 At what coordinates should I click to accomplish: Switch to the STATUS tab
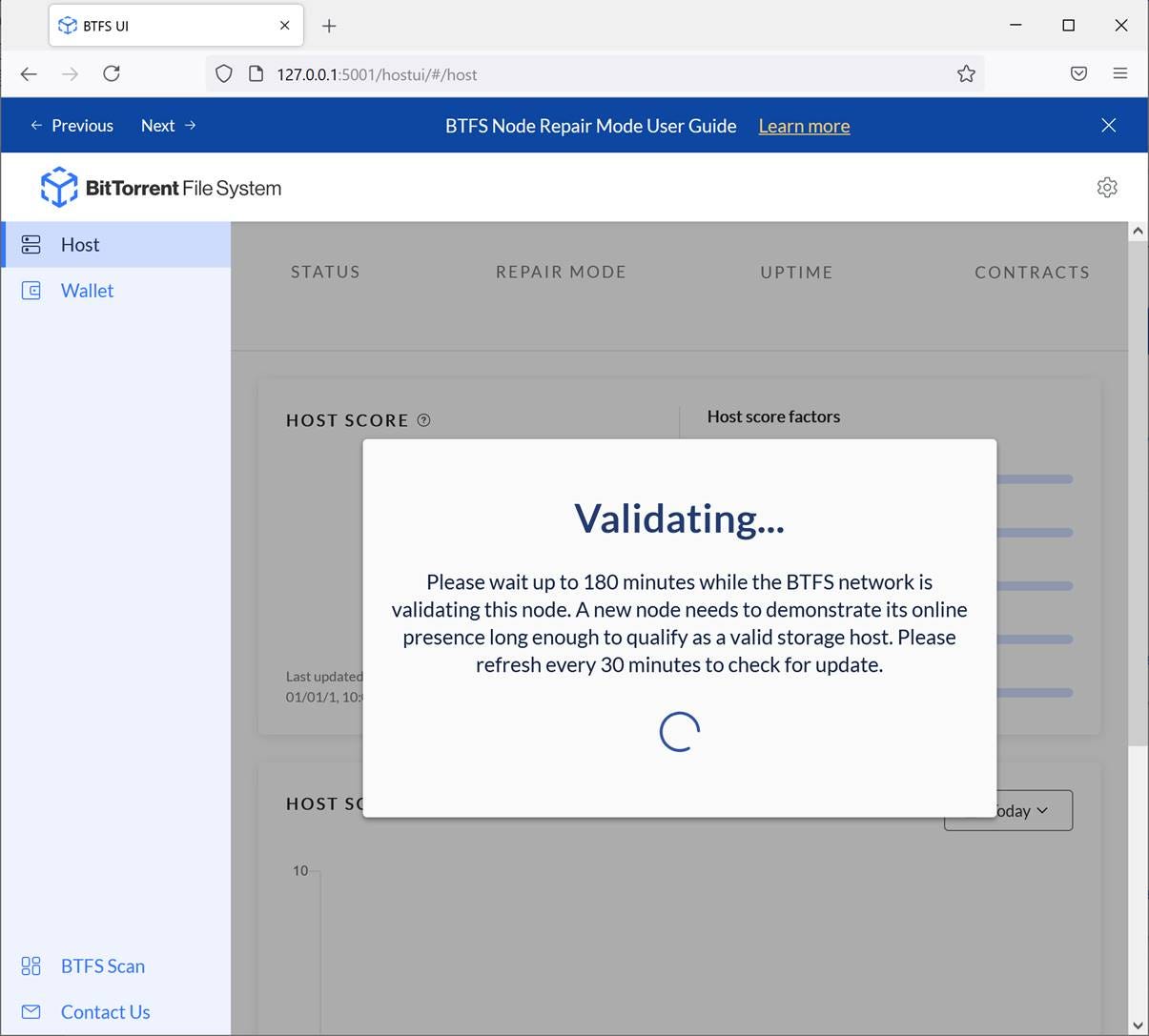pos(325,272)
